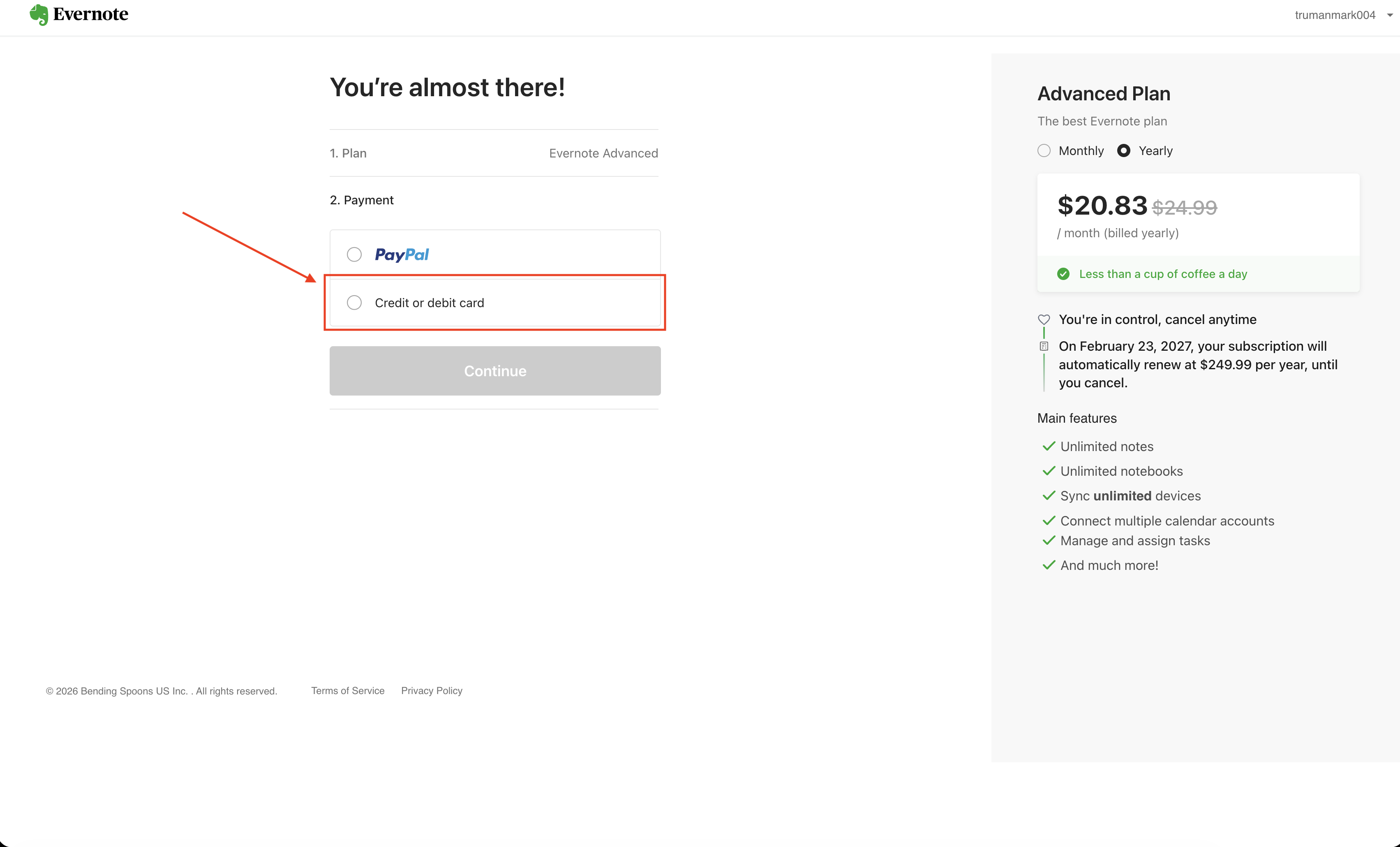The image size is (1400, 847).
Task: Click the heart icon near cancel anytime
Action: pos(1044,319)
